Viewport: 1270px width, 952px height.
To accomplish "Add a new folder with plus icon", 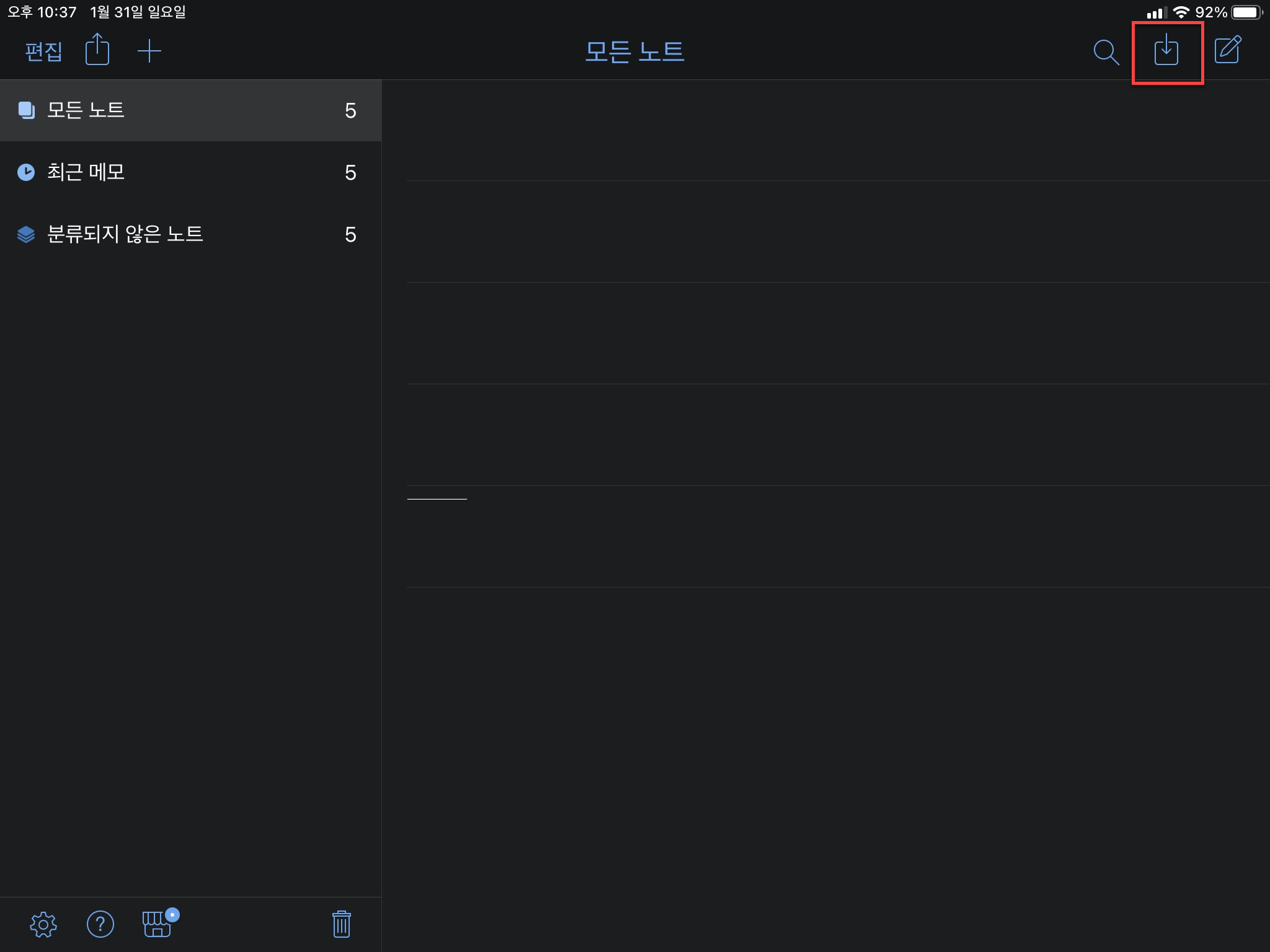I will 149,51.
